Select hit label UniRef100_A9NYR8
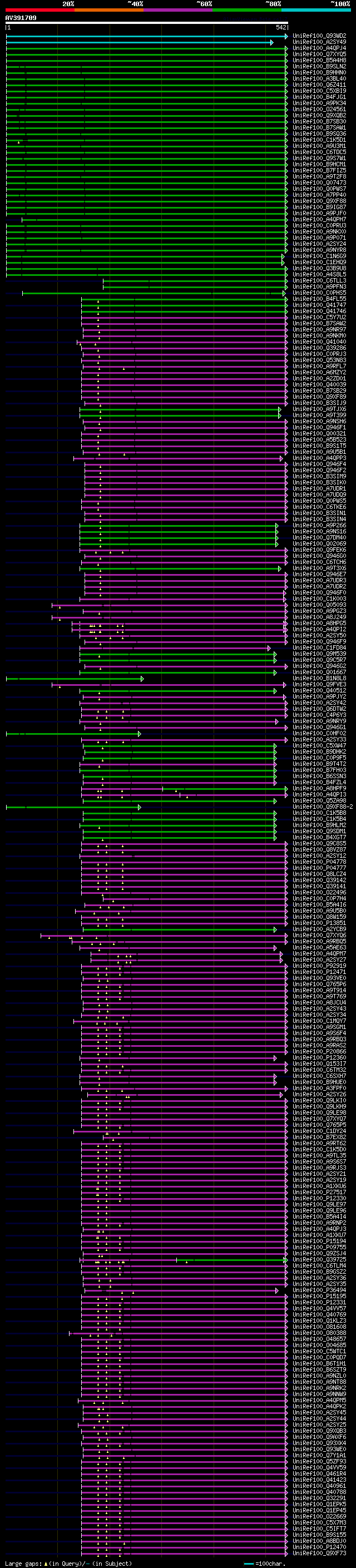 [319, 250]
